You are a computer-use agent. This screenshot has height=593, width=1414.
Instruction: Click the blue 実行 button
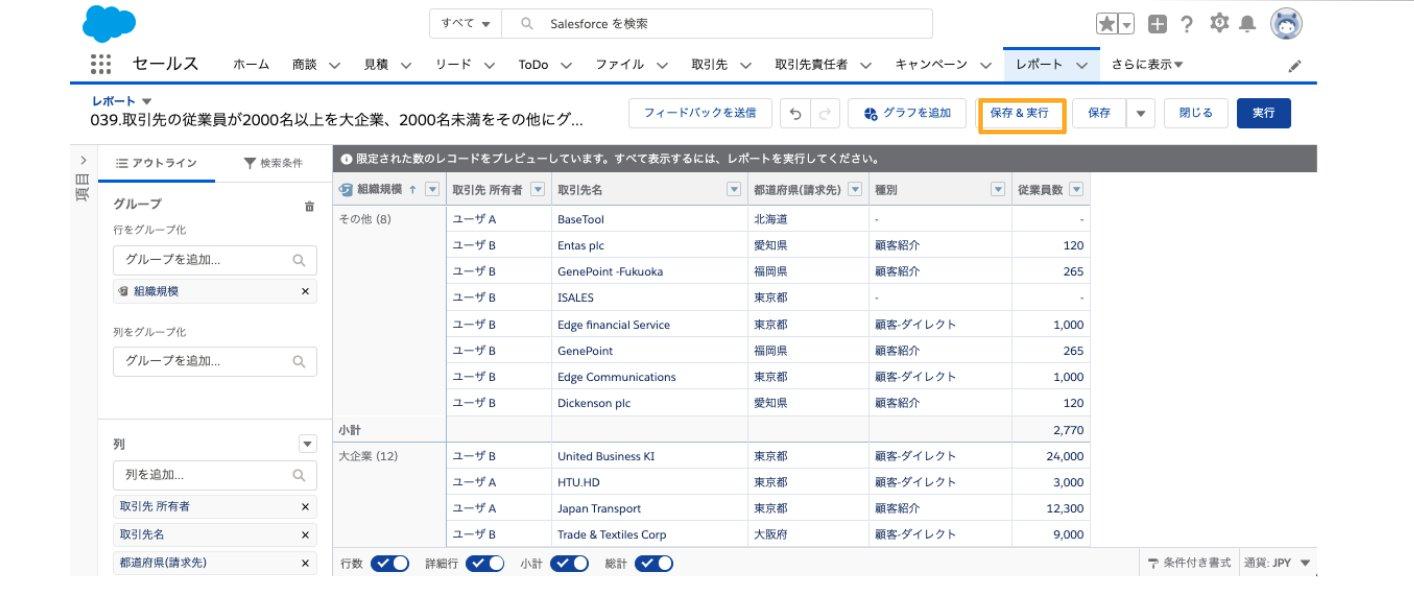pyautogui.click(x=1263, y=113)
